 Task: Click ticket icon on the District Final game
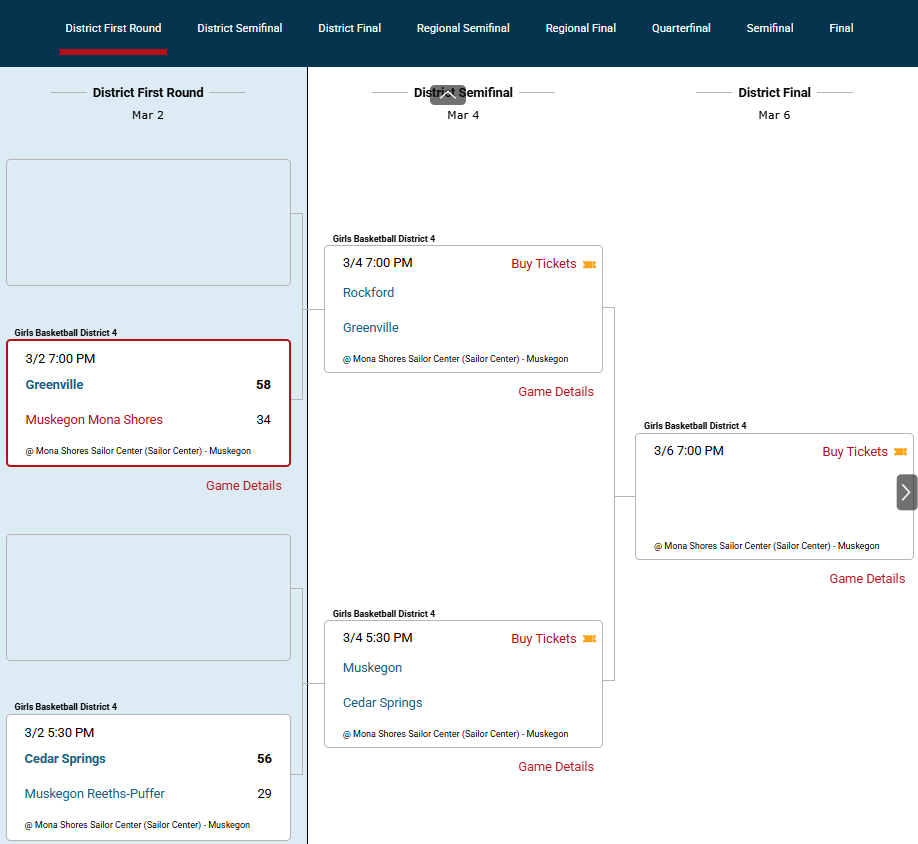point(900,452)
